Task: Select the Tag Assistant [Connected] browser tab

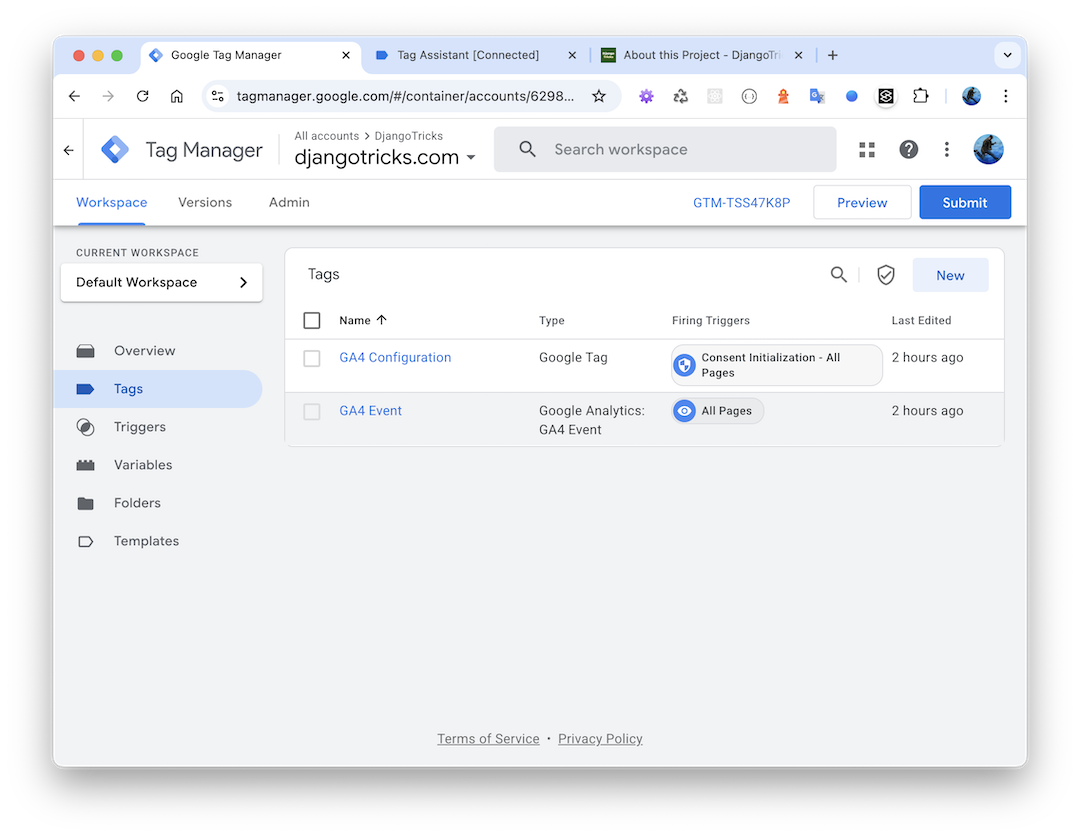Action: [468, 55]
